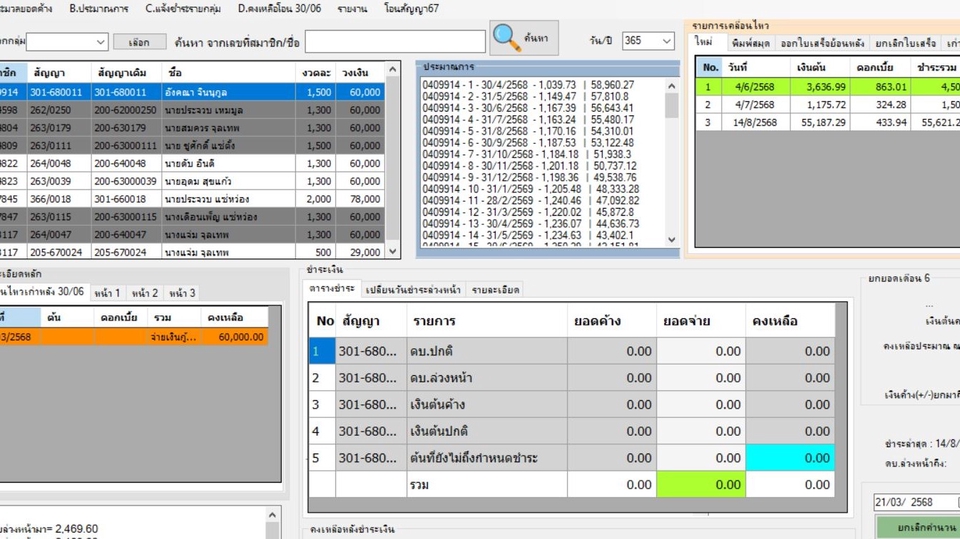Expand the group selection combo box
The height and width of the screenshot is (539, 960).
[100, 42]
